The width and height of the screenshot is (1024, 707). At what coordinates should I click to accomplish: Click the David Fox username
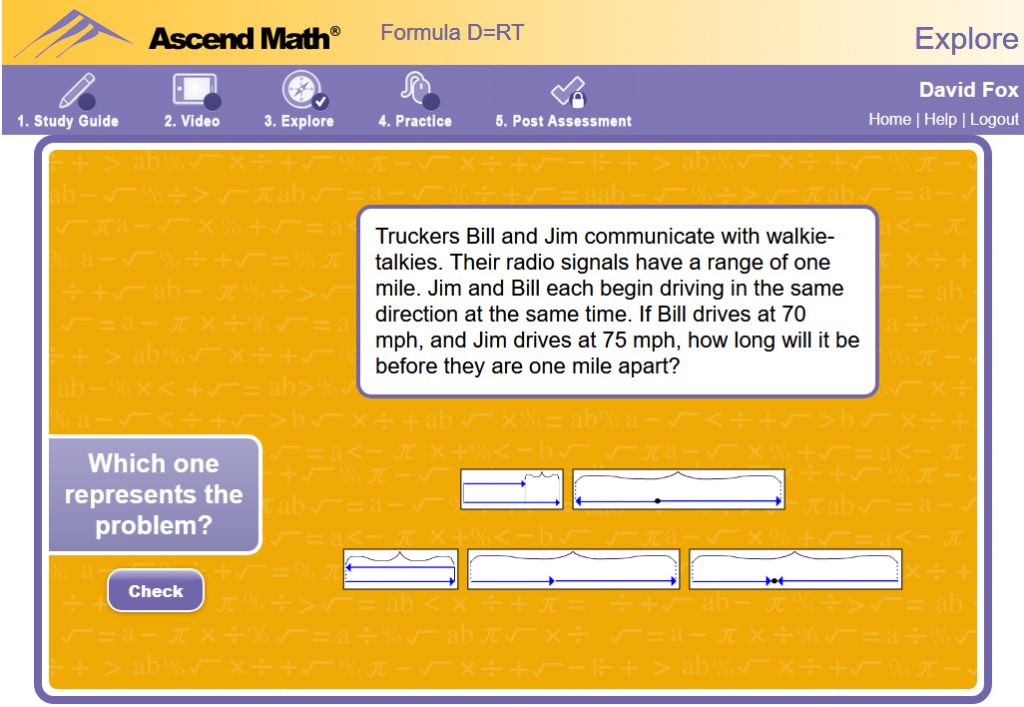[968, 90]
